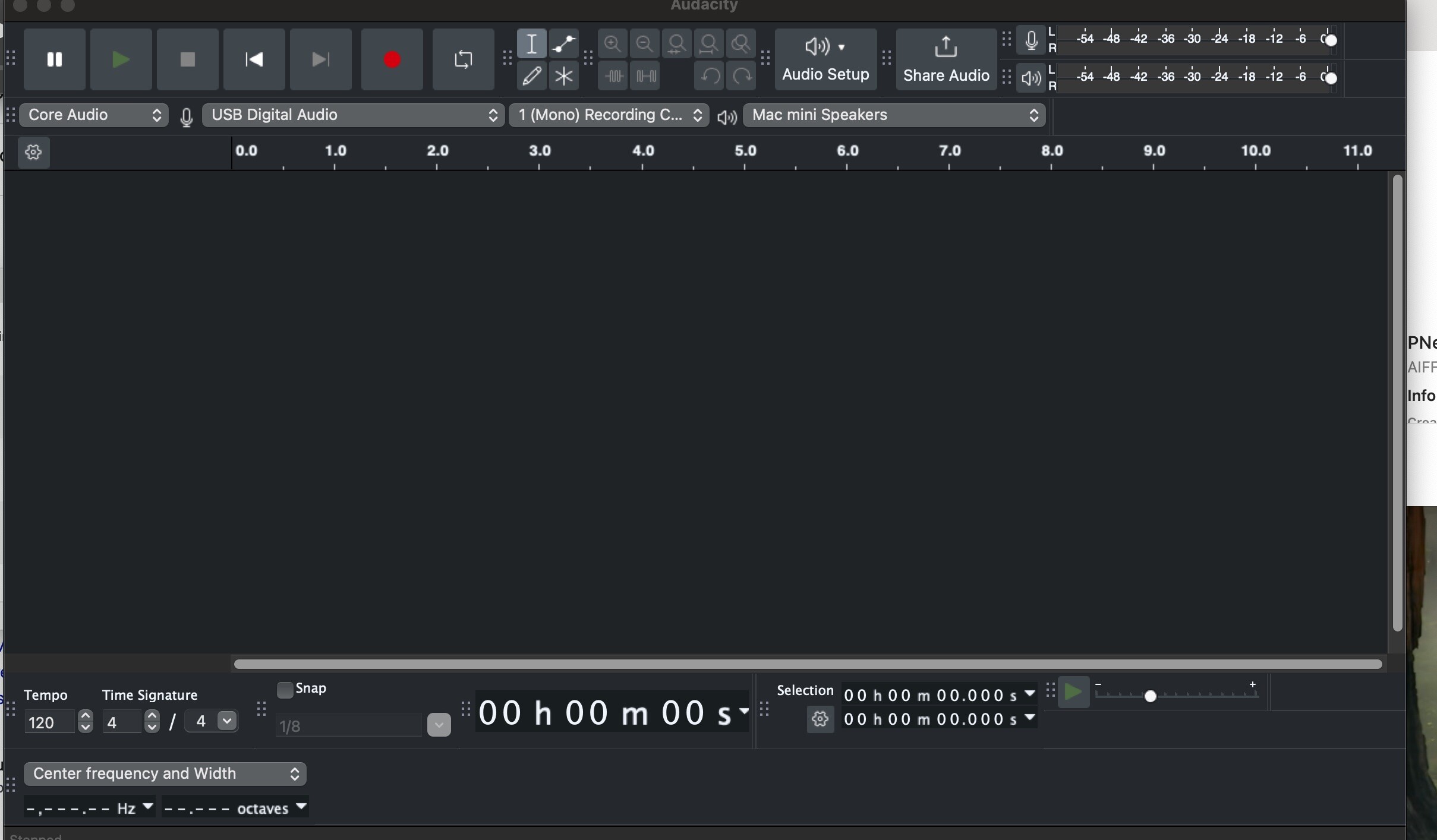Open Center frequency and Width menu
The height and width of the screenshot is (840, 1437).
(165, 773)
